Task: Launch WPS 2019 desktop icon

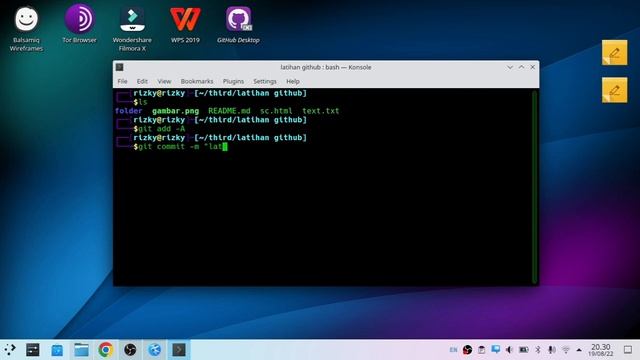Action: (x=185, y=24)
